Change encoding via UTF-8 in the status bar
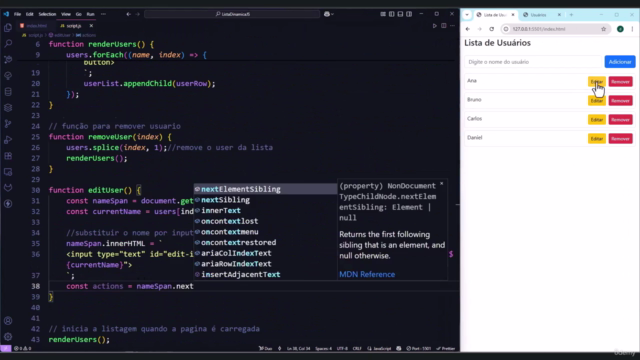Viewport: 640px width, 360px height. coord(342,349)
